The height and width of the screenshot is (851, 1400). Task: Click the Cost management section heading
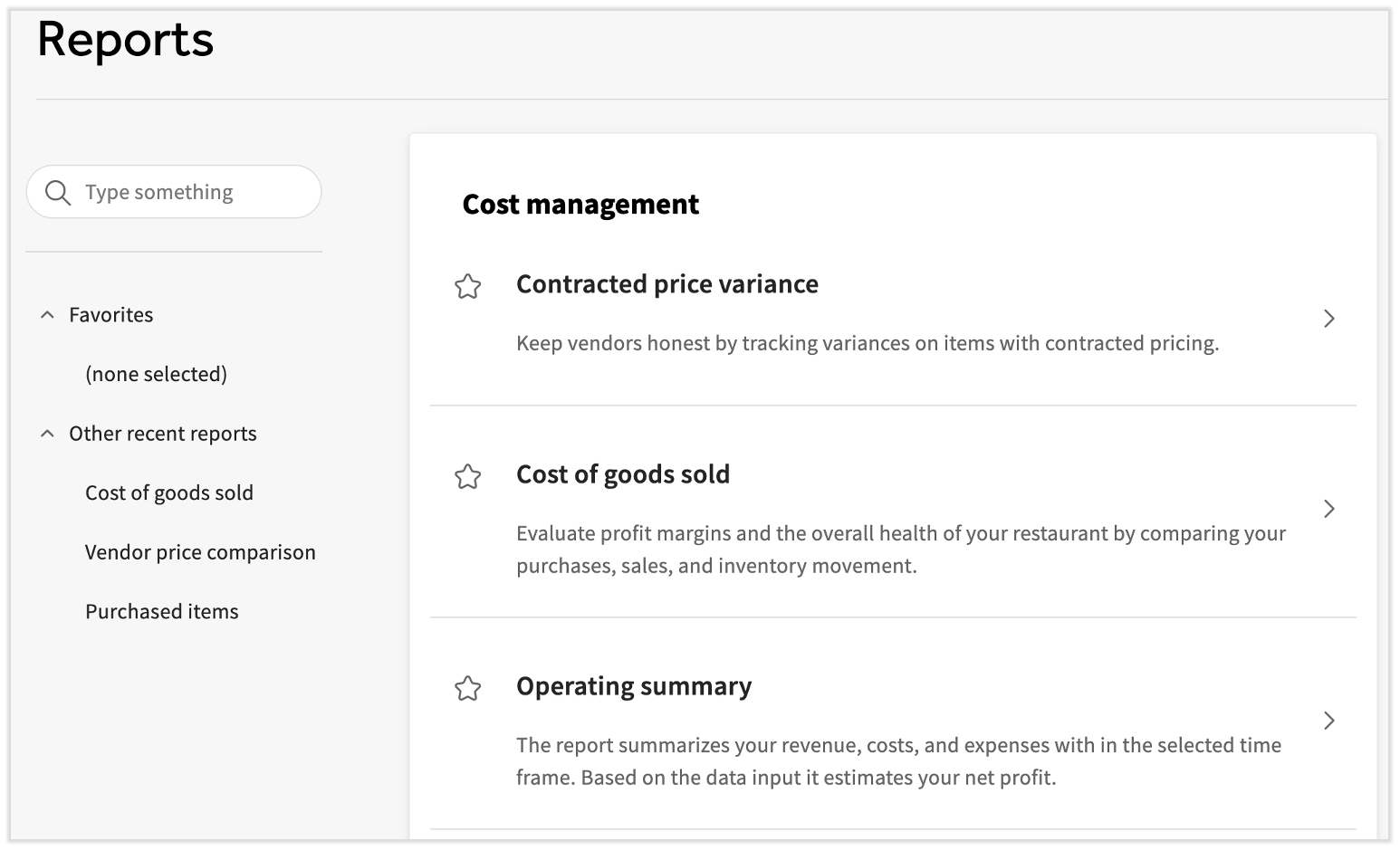[x=580, y=205]
